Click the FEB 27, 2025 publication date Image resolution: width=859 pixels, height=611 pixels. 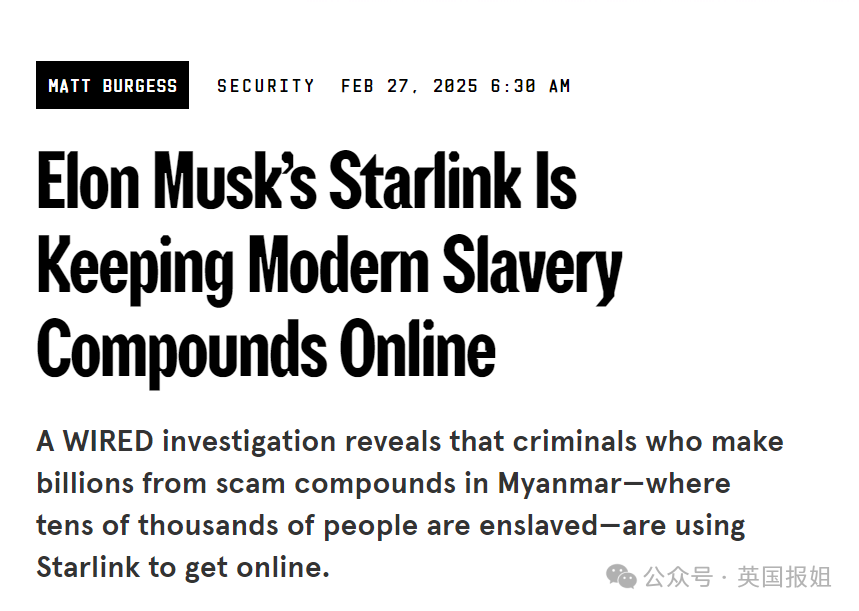pyautogui.click(x=409, y=86)
